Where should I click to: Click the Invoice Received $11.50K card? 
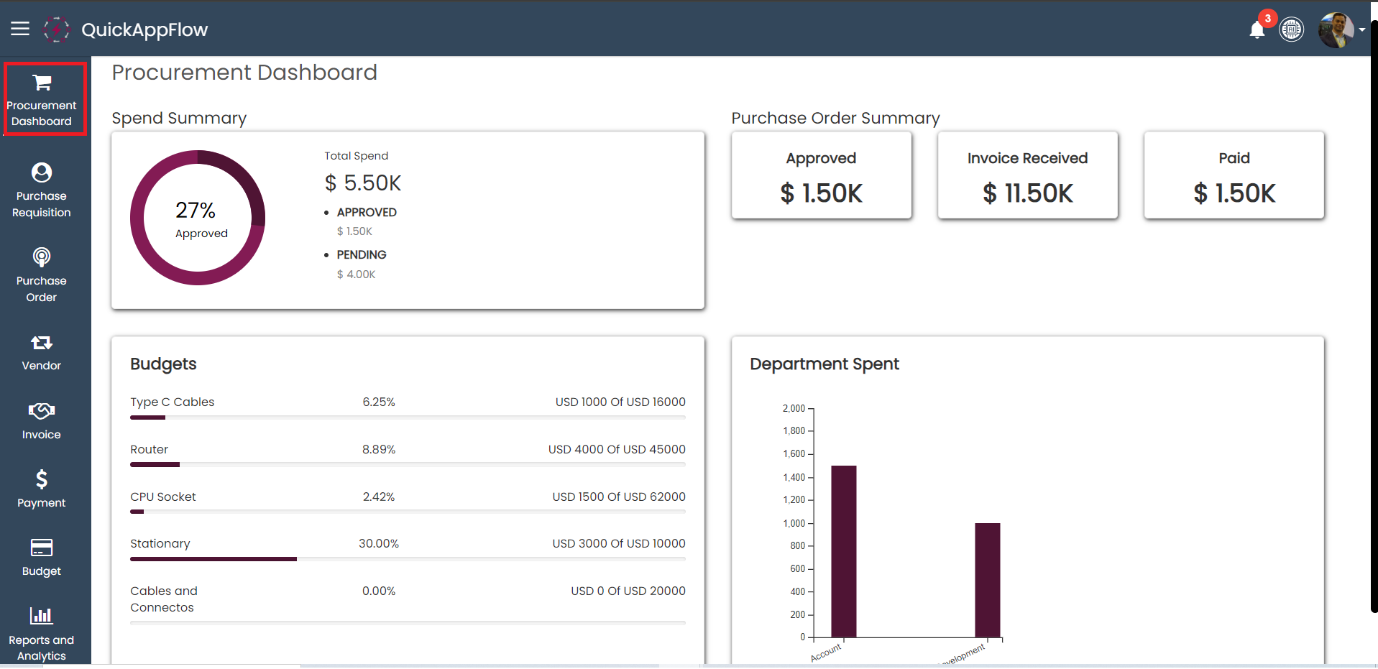(1027, 176)
